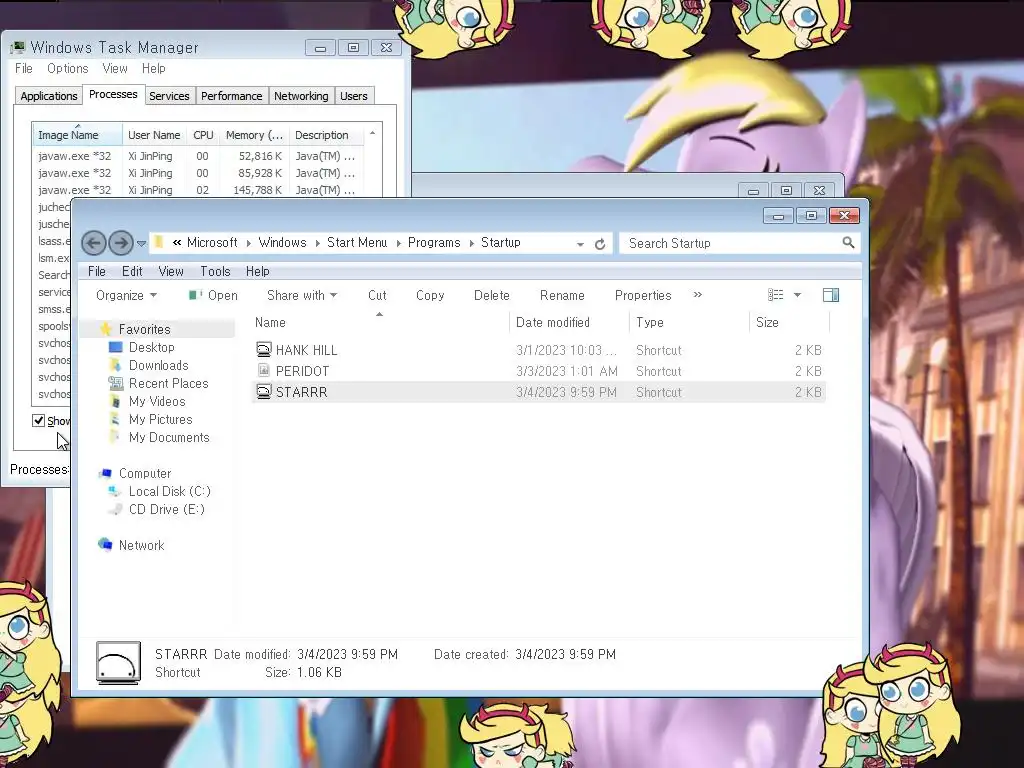Select Computer in navigation pane
Screen dimensions: 1024x768
[x=144, y=473]
